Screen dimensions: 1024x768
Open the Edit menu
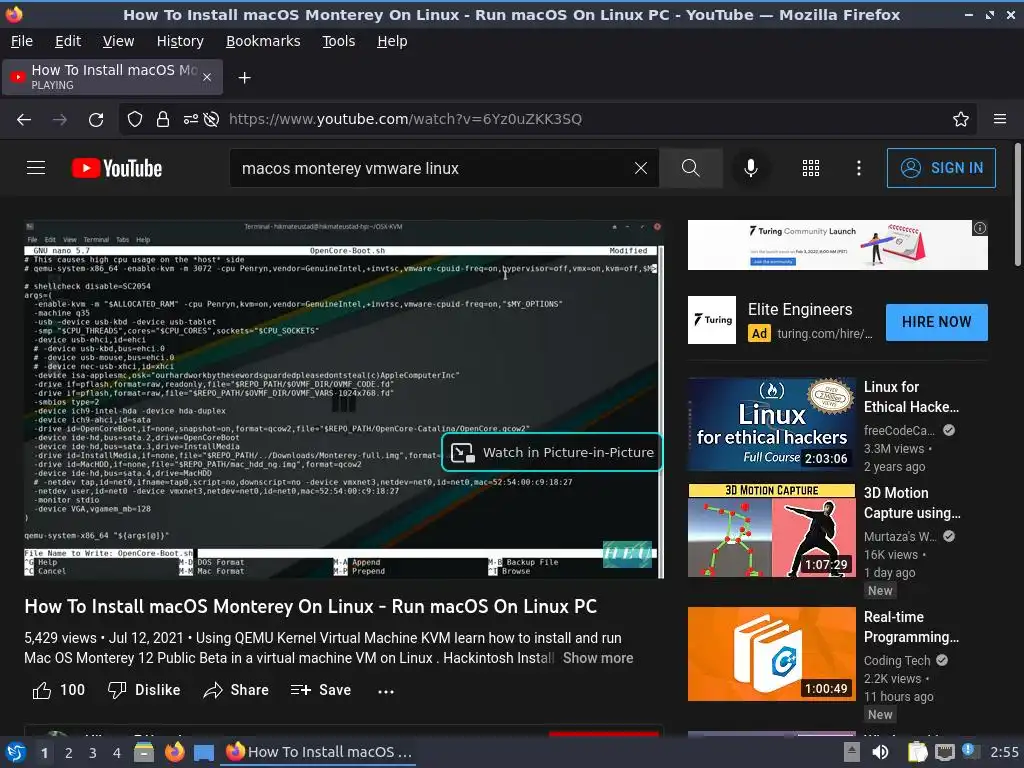pyautogui.click(x=68, y=41)
